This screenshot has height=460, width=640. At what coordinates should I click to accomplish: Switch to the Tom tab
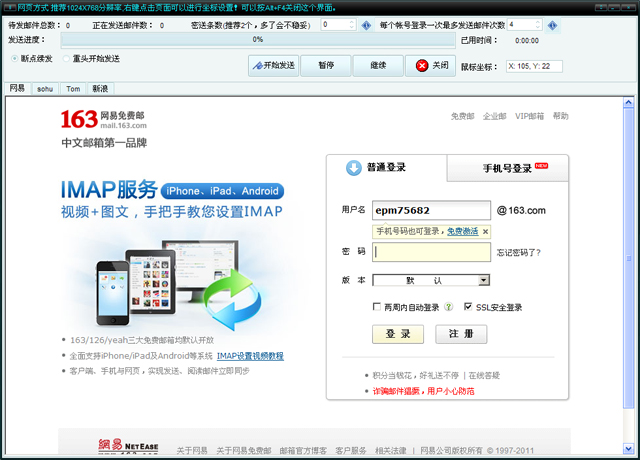click(x=73, y=89)
